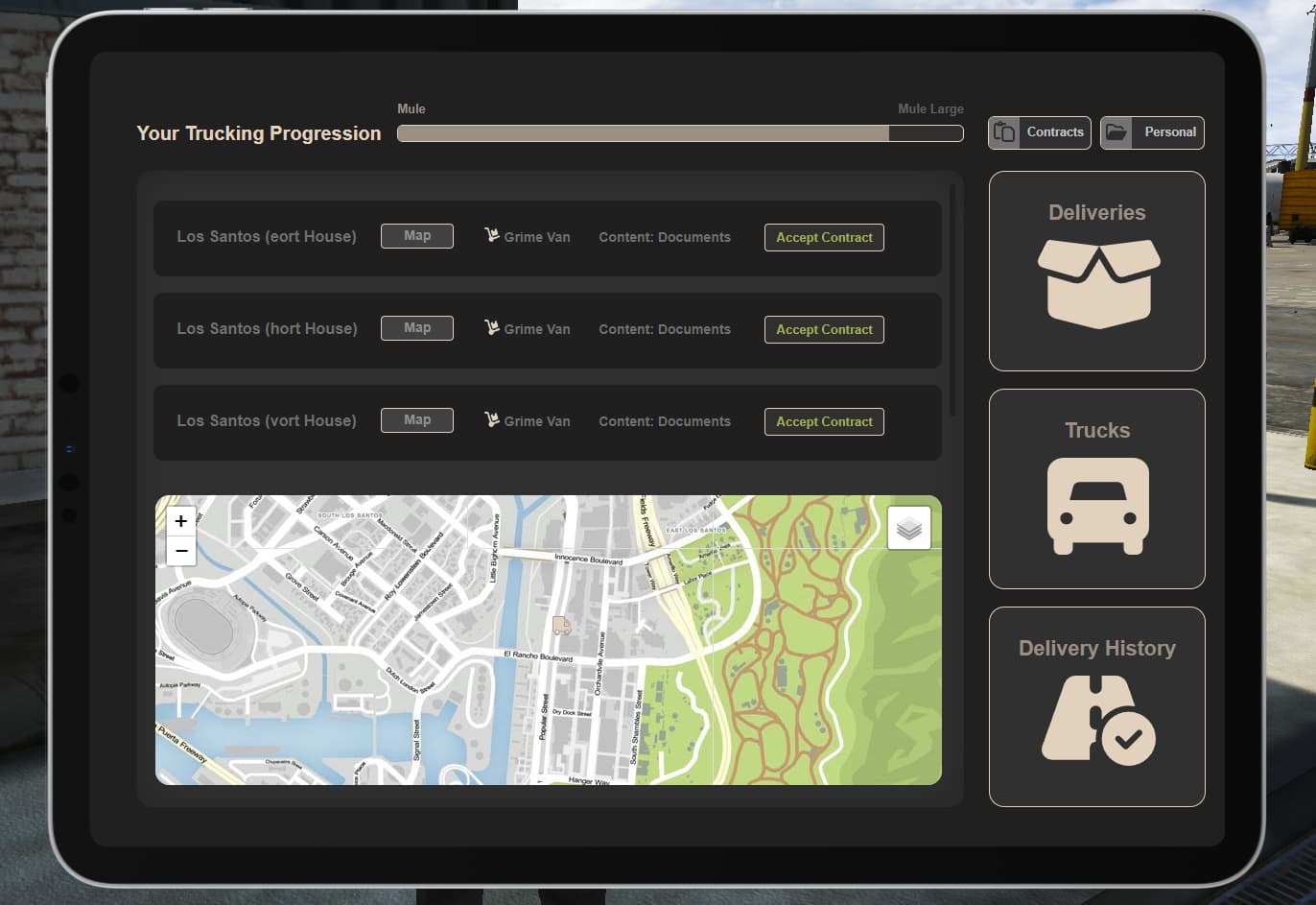Switch to the Personal tab
The width and height of the screenshot is (1316, 905).
[x=1152, y=132]
